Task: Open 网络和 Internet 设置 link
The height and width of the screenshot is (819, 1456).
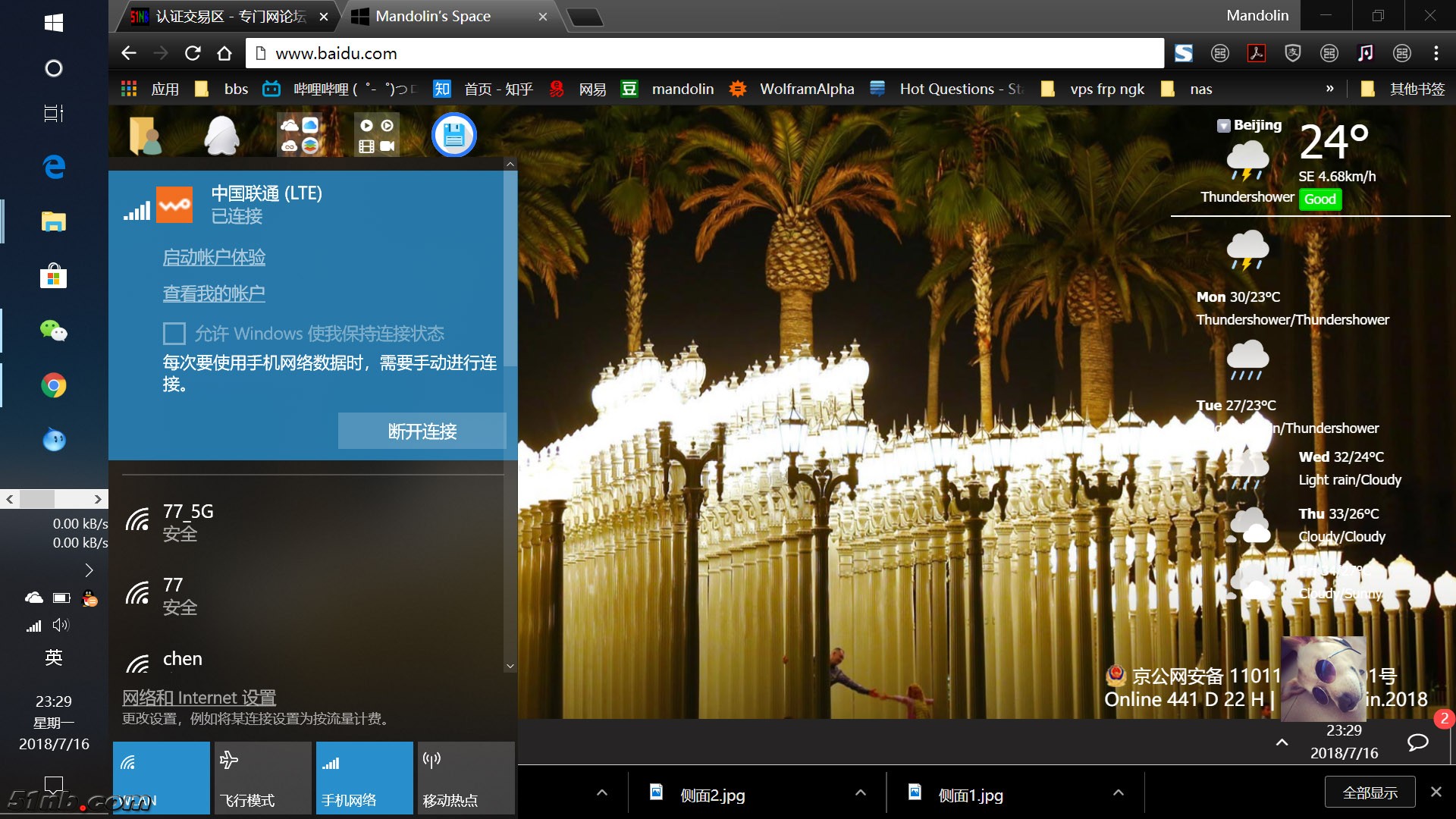Action: pos(199,697)
